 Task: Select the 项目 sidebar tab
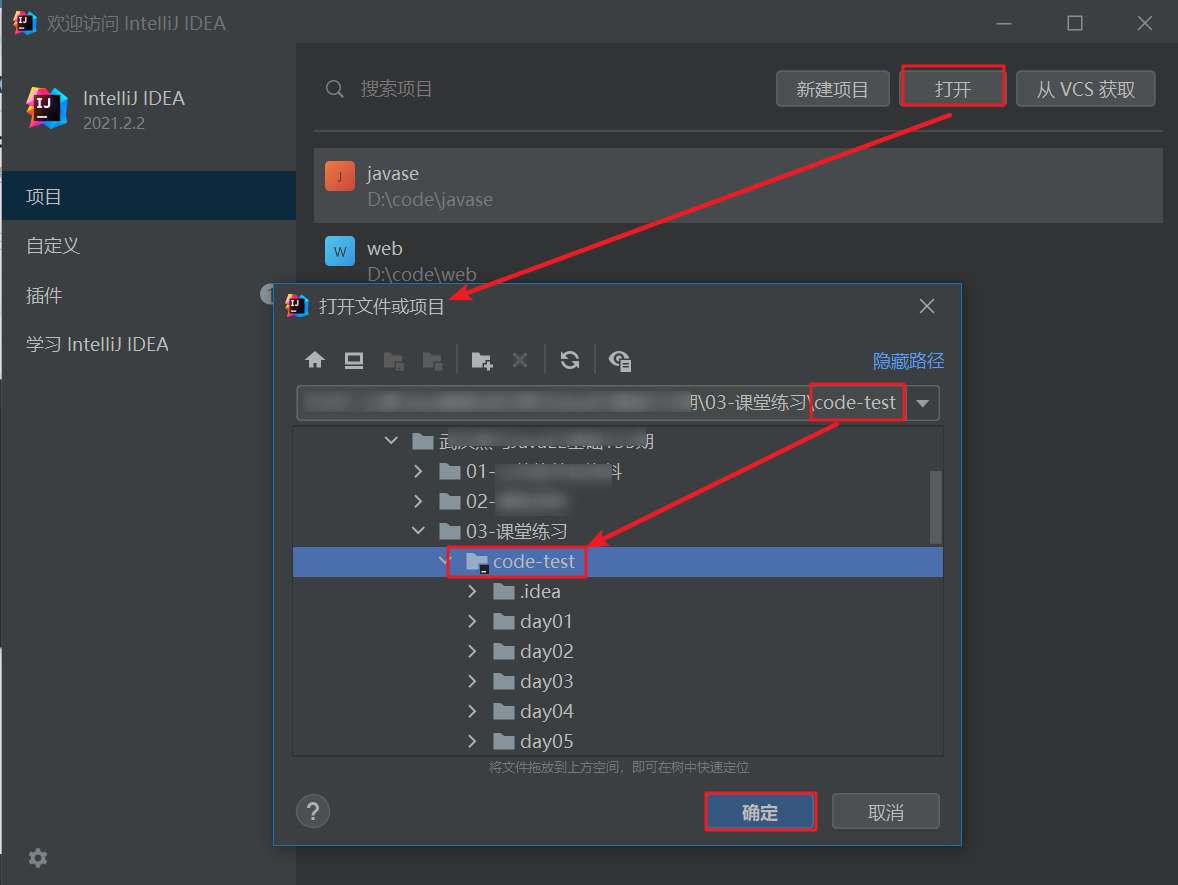149,196
